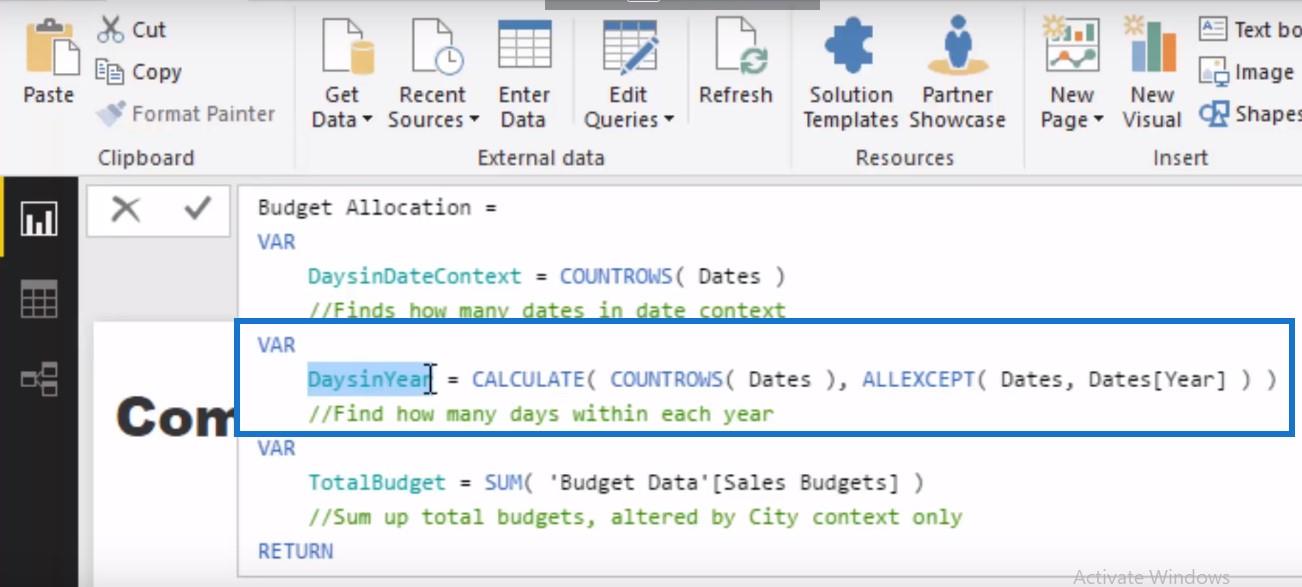Click the 'Budget Data'[Sales Budgets] column reference
Screen dimensions: 1302x587
coord(723,483)
